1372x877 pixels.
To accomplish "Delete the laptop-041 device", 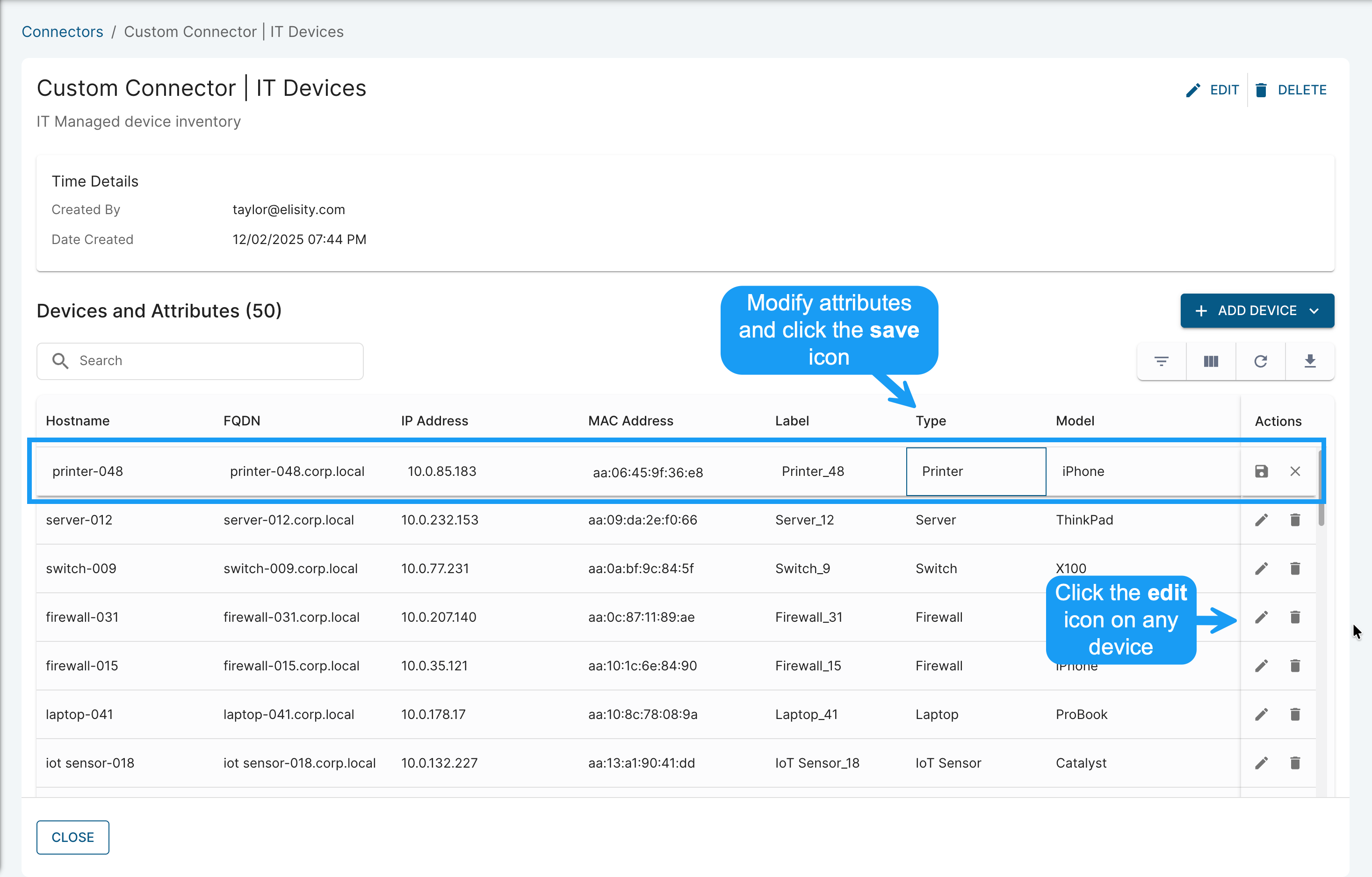I will (x=1294, y=714).
